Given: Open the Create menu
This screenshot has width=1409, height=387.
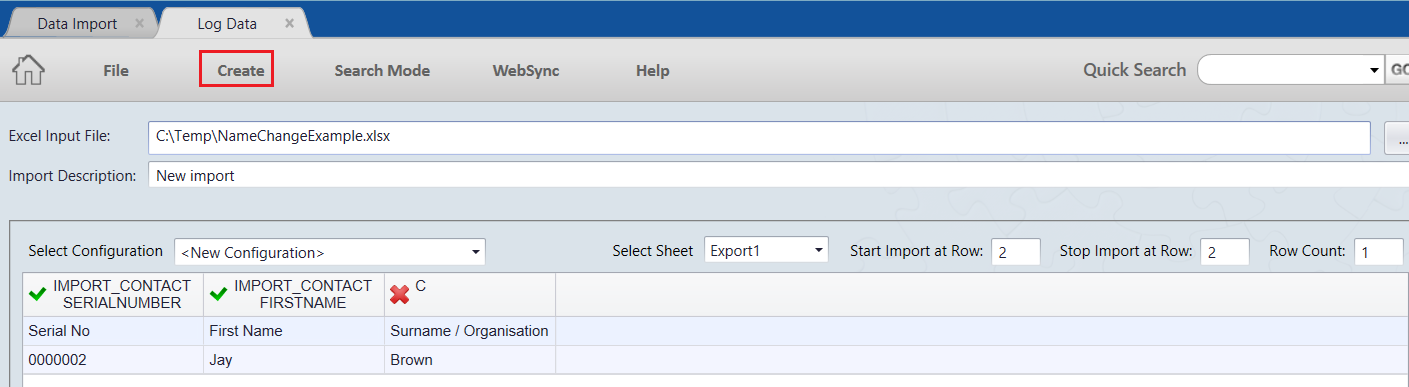Looking at the screenshot, I should coord(240,71).
